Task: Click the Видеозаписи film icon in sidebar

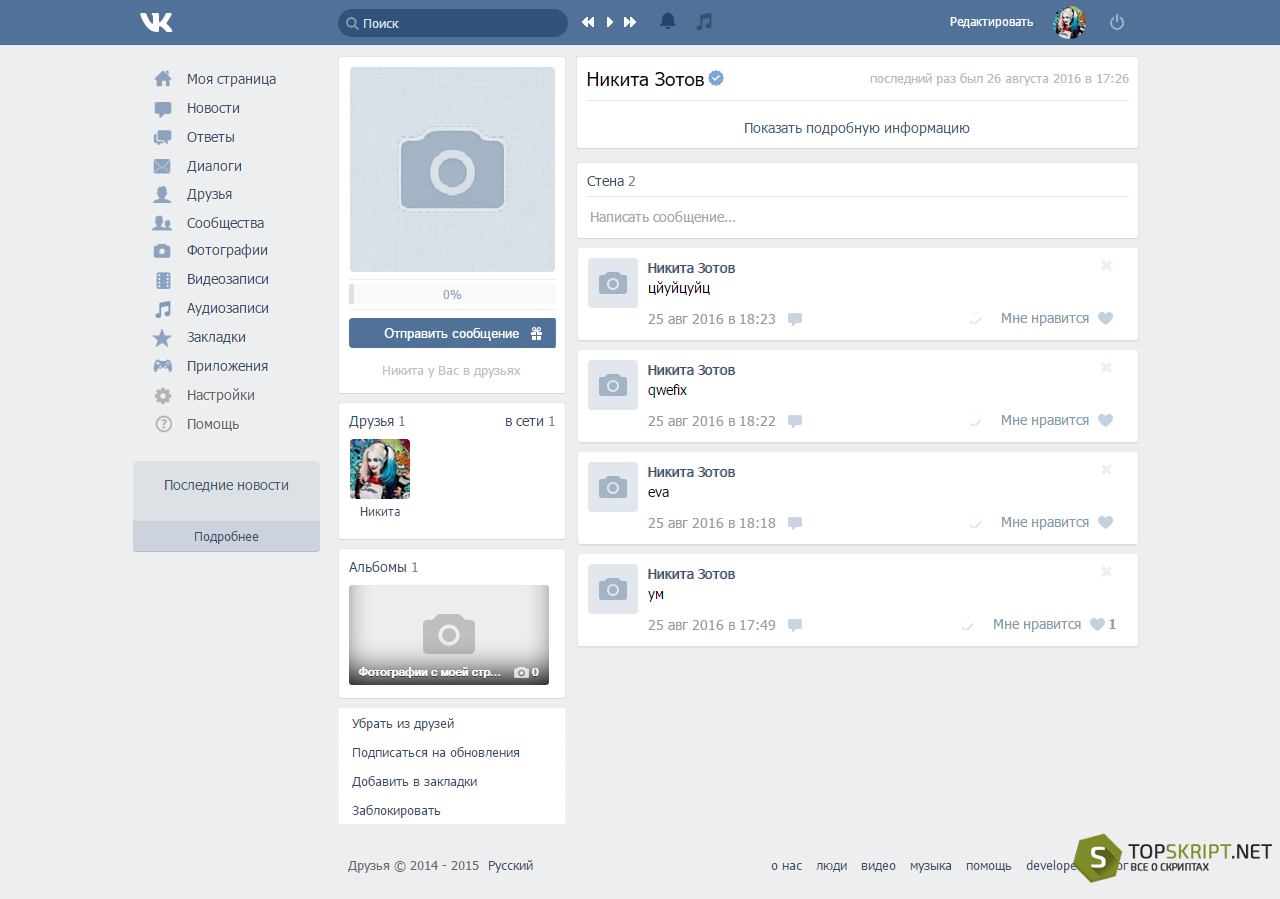Action: 162,280
